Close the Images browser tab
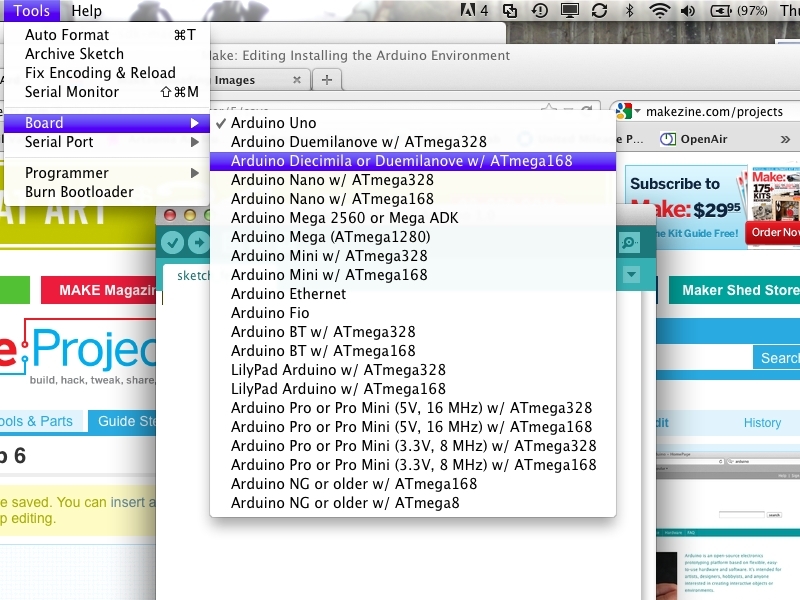800x600 pixels. tap(297, 80)
